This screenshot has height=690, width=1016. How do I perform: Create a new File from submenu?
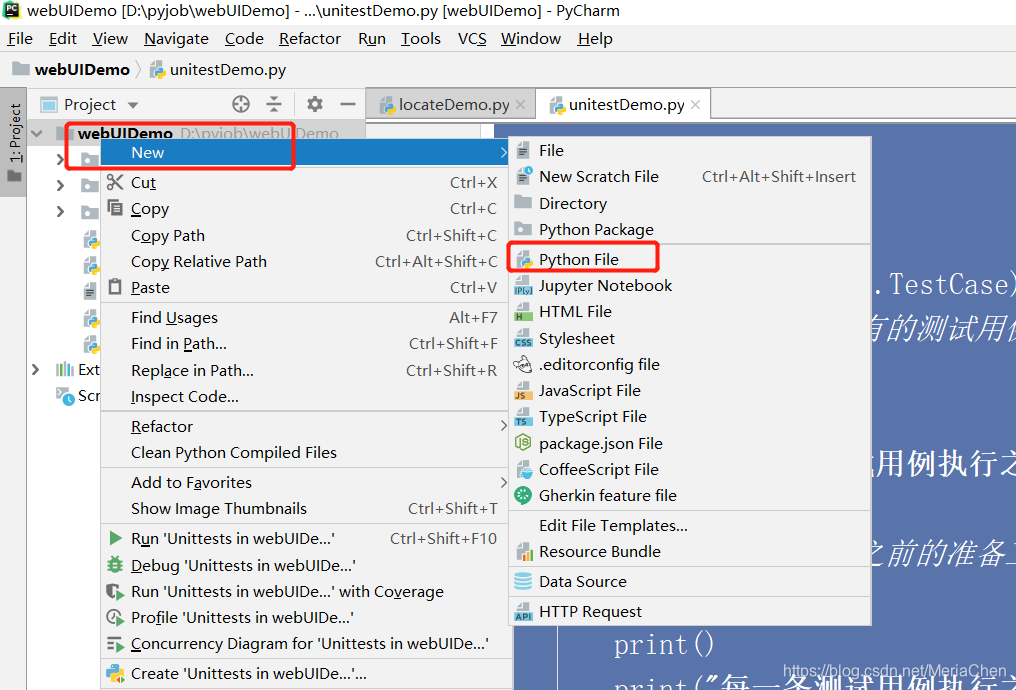tap(690, 150)
